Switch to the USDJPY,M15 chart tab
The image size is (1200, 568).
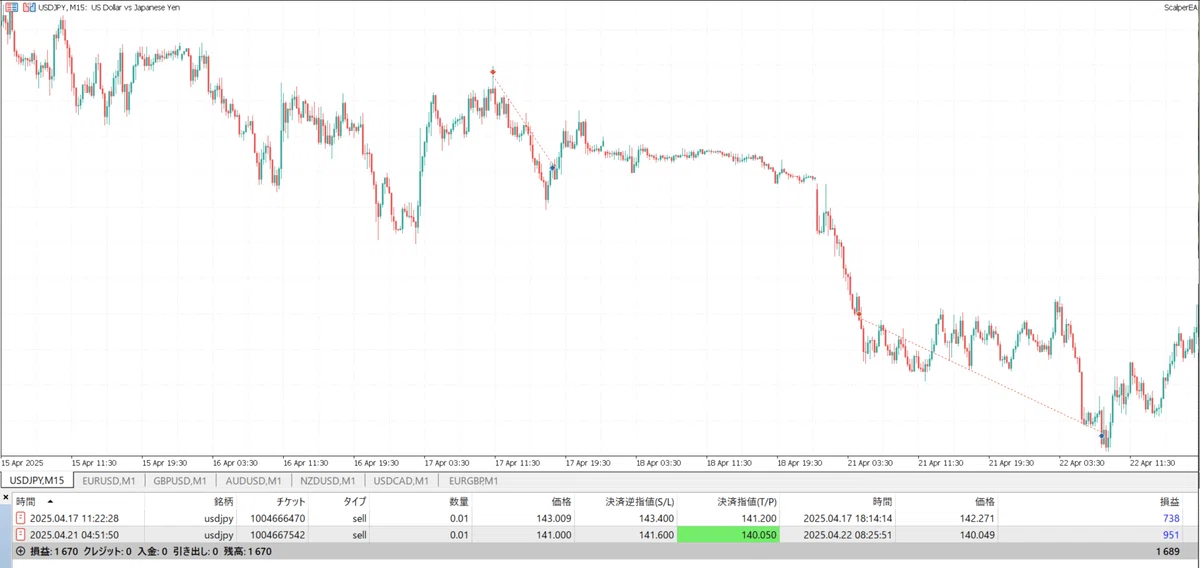point(36,481)
